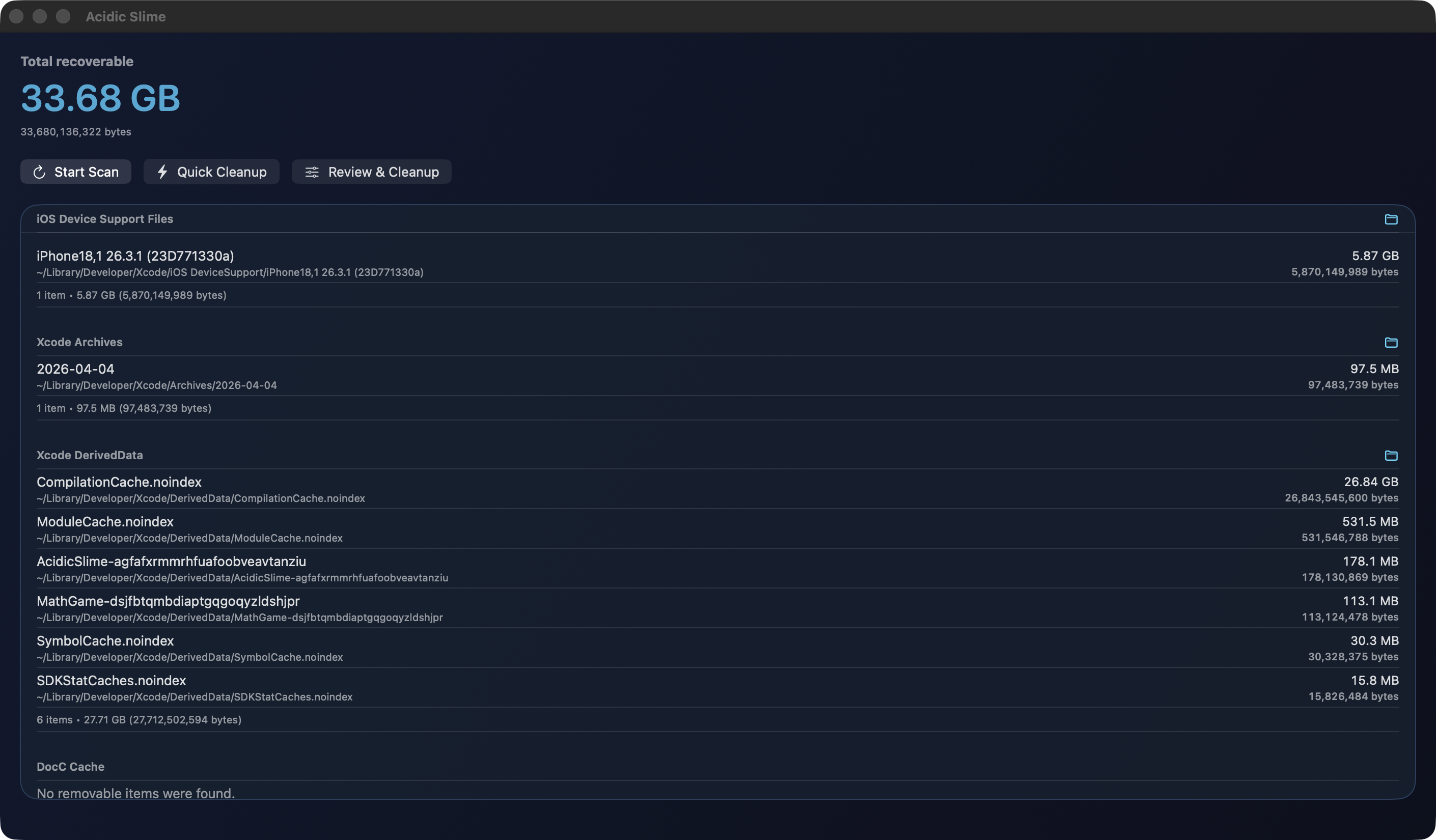Select the SDKStatCaches.noindex entry
Screen dimensions: 1436x840
click(111, 681)
